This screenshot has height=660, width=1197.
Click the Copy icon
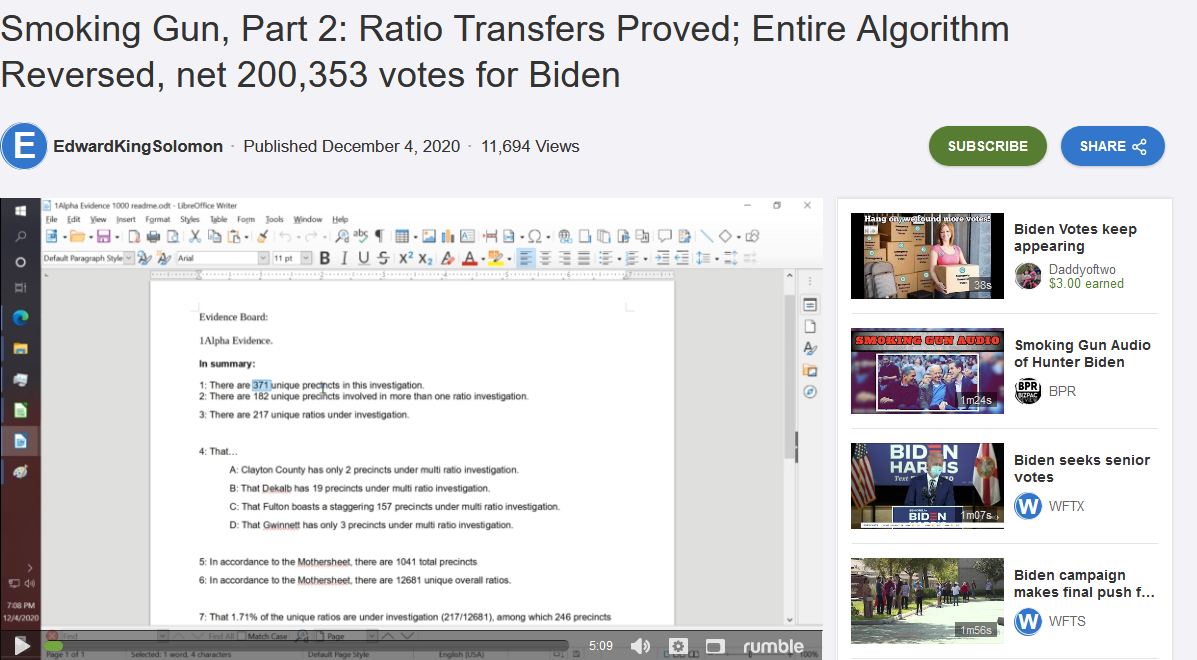[x=215, y=237]
